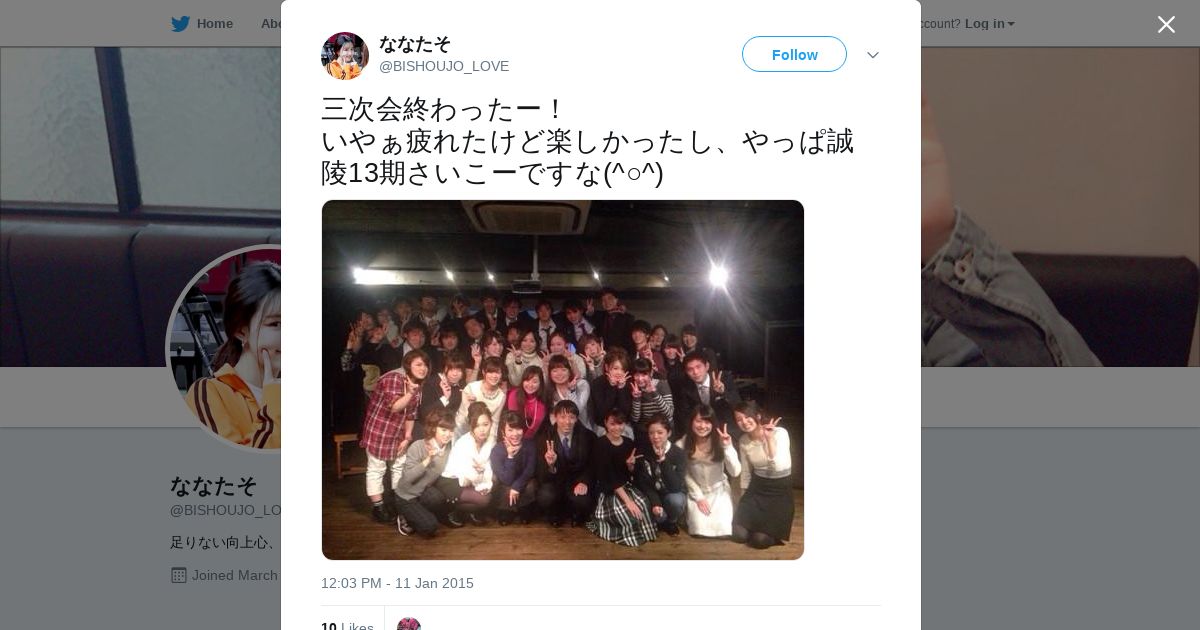Click the profile bio text 足りない向上心

[222, 543]
